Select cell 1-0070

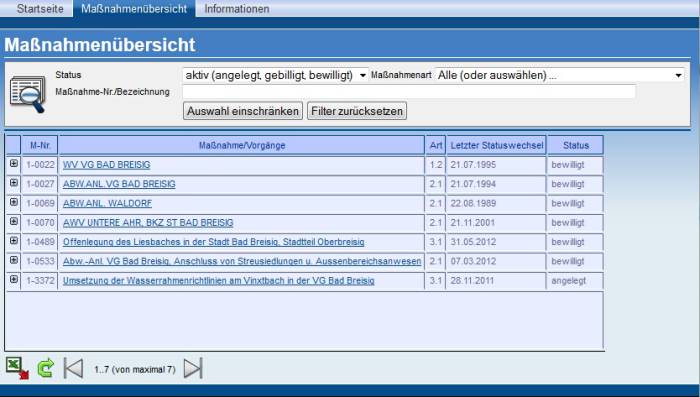40,222
